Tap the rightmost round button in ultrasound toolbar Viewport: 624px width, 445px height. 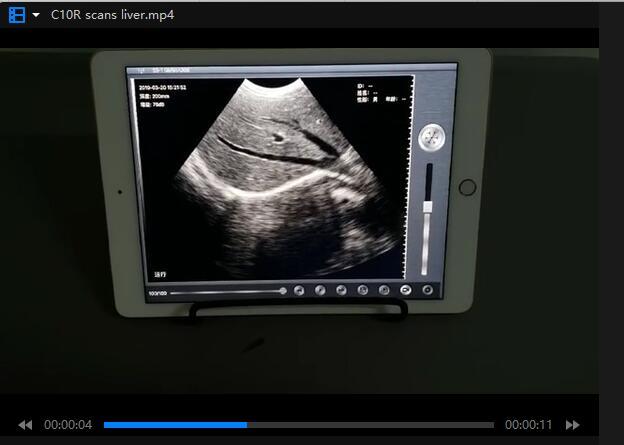click(427, 291)
